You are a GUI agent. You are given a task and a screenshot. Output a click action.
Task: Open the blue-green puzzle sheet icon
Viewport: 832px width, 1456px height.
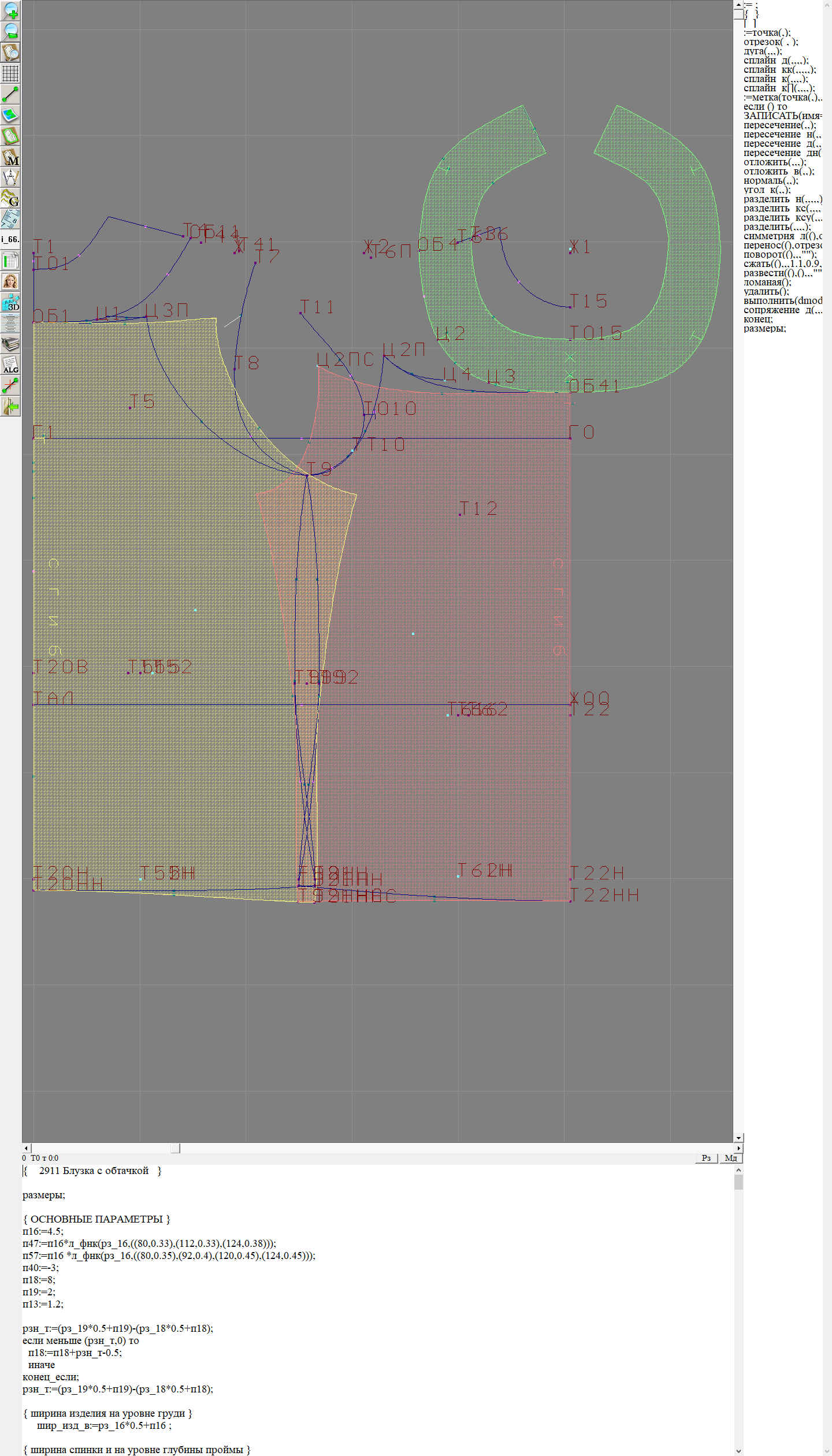coord(10,114)
